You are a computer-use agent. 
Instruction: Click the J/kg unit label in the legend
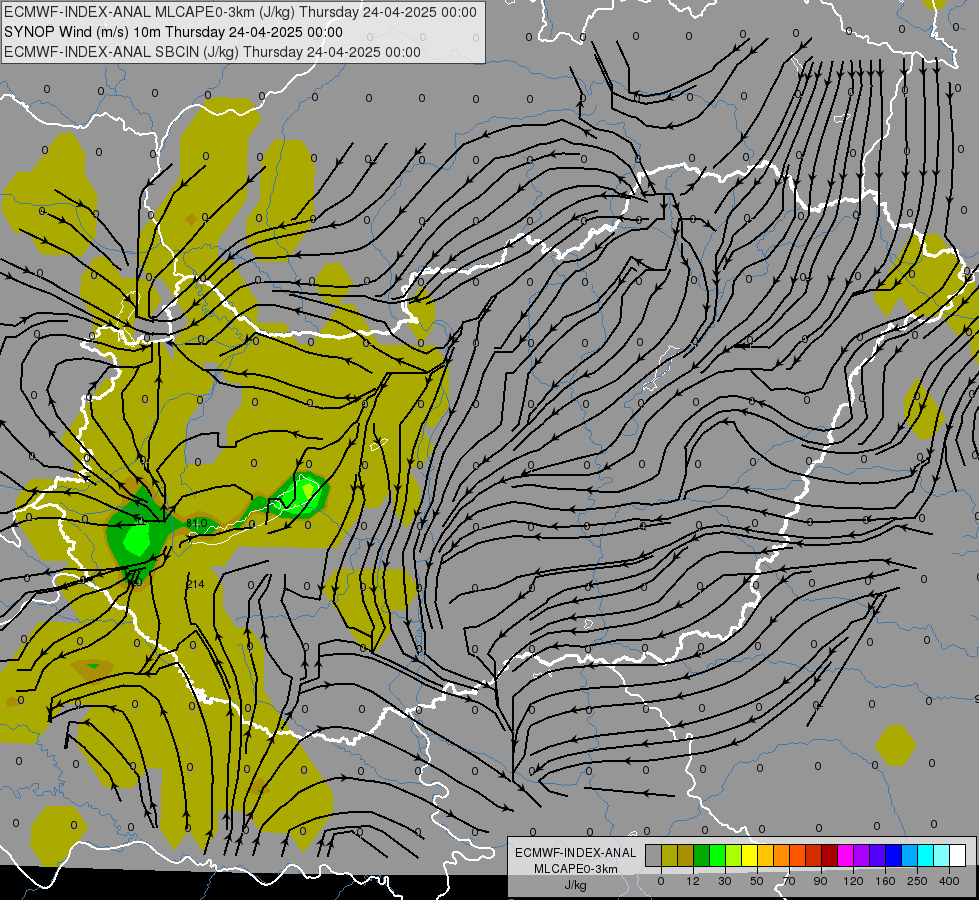pos(575,885)
